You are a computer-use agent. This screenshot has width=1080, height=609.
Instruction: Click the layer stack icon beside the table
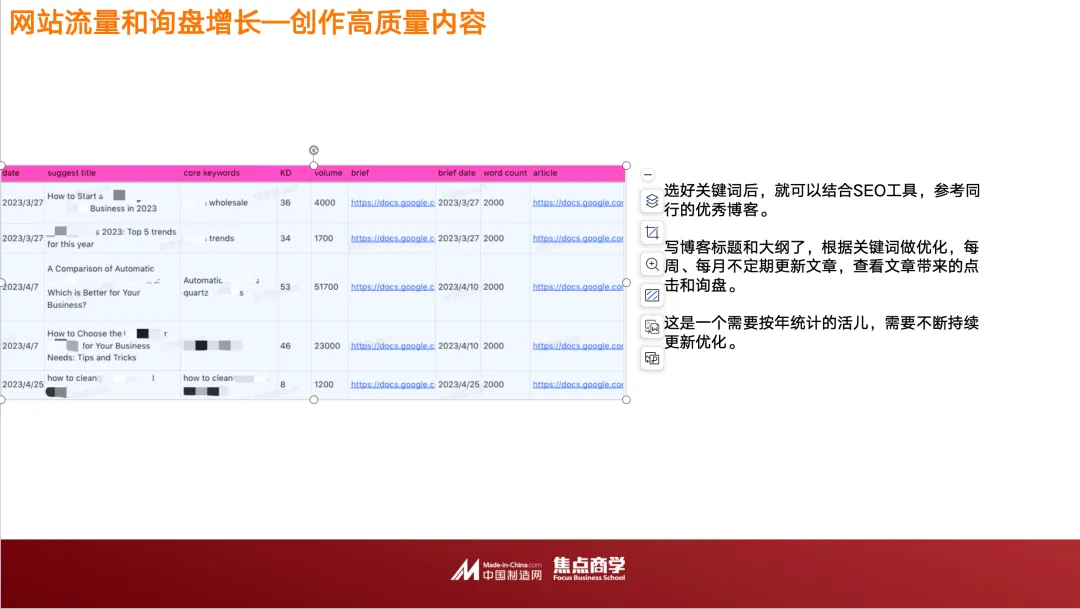pyautogui.click(x=651, y=201)
